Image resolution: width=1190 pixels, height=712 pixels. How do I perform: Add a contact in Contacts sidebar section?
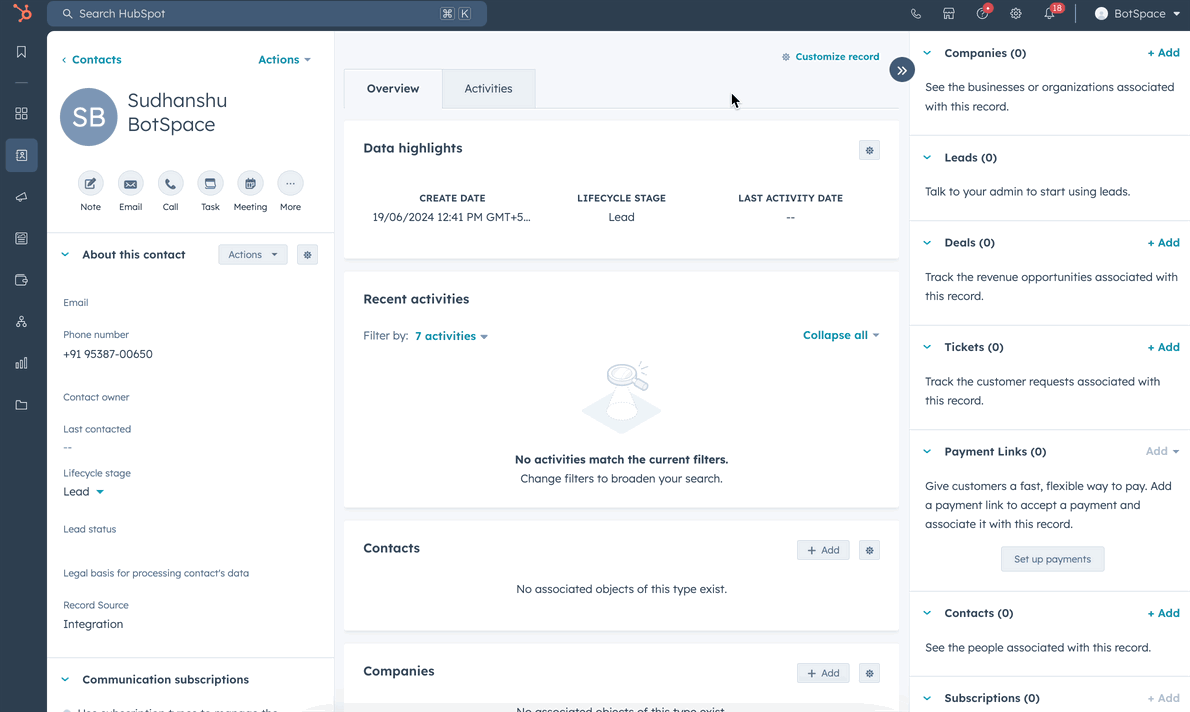(1163, 613)
